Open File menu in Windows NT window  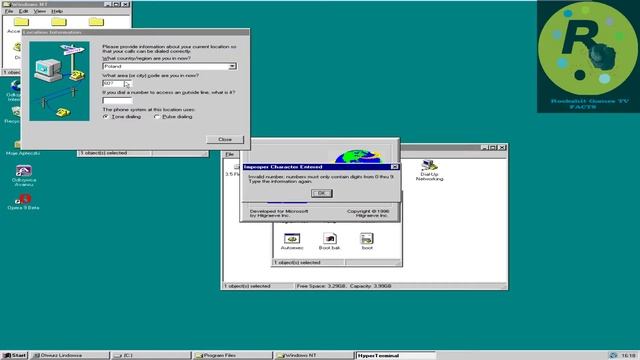coord(9,11)
